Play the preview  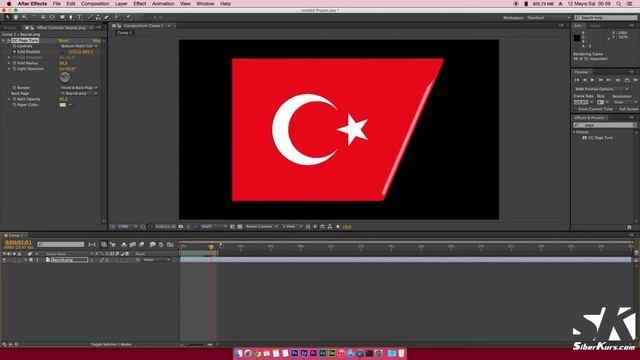coord(592,80)
